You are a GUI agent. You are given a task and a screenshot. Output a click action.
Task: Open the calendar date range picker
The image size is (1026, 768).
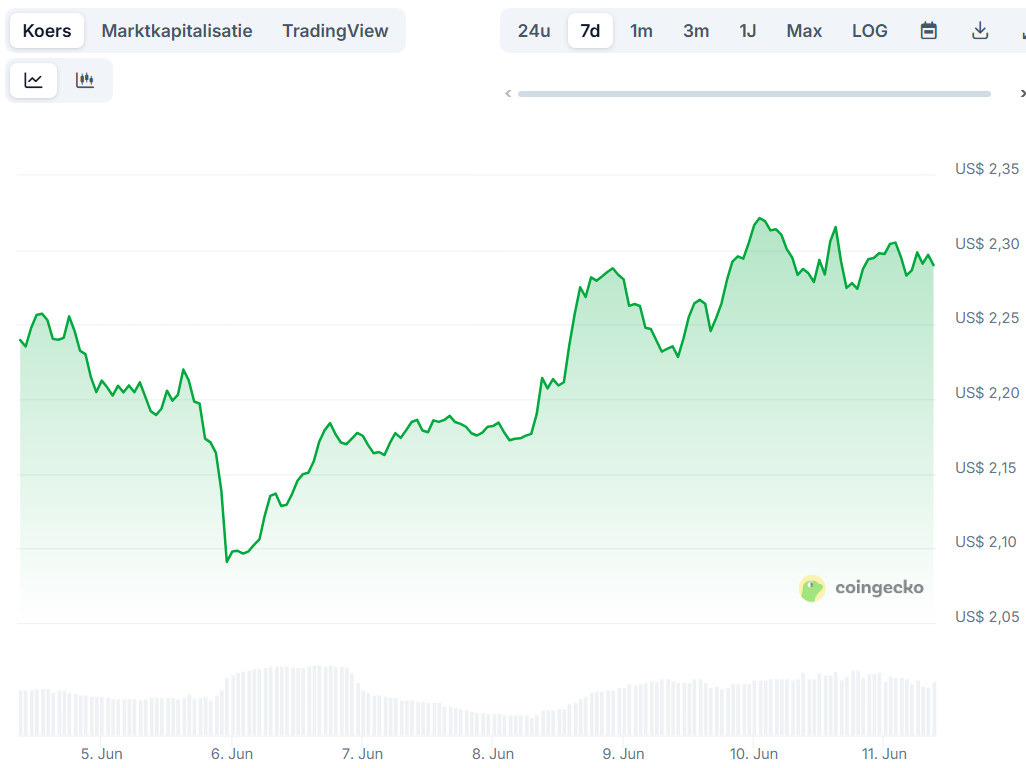point(929,31)
